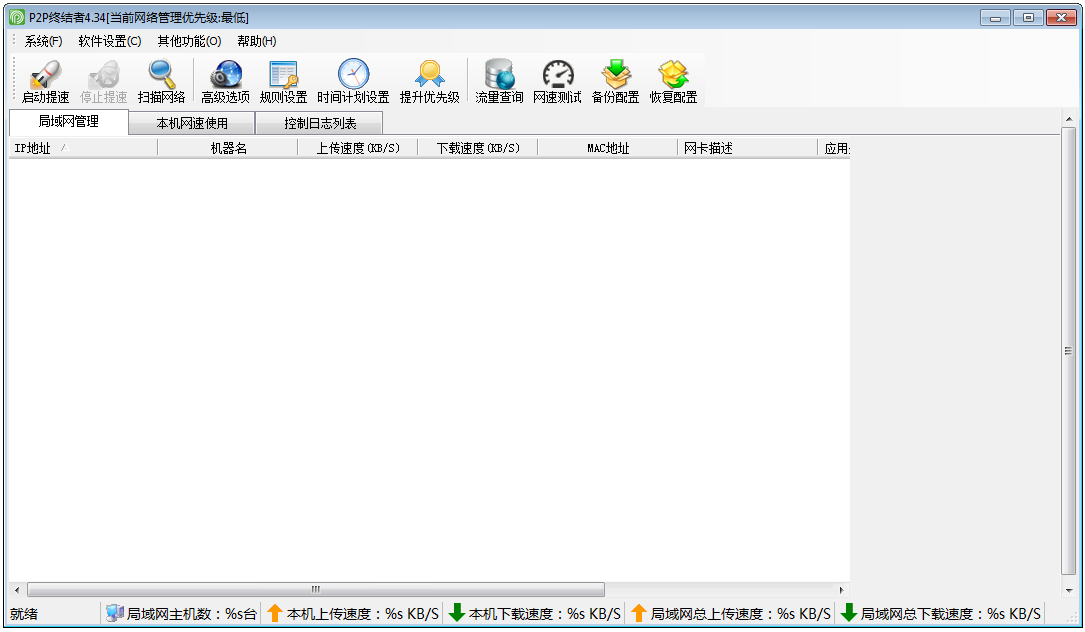Click the vertical scrollbar down arrow

point(1069,590)
